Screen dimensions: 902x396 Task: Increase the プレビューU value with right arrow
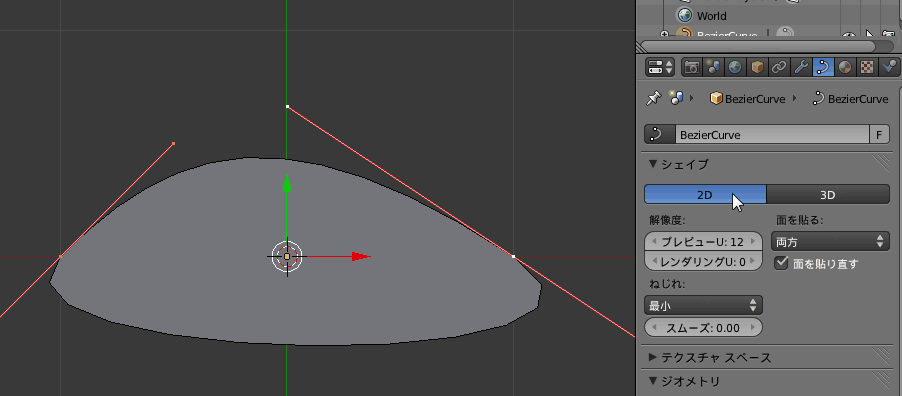754,242
